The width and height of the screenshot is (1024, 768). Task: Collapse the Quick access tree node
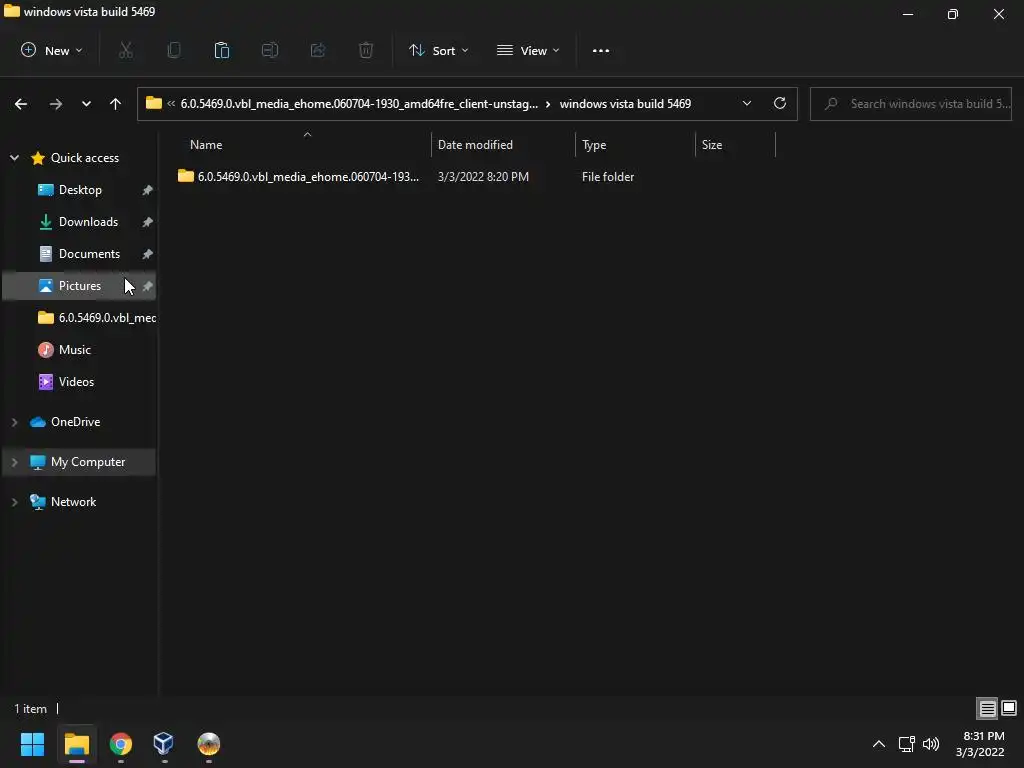[x=14, y=158]
